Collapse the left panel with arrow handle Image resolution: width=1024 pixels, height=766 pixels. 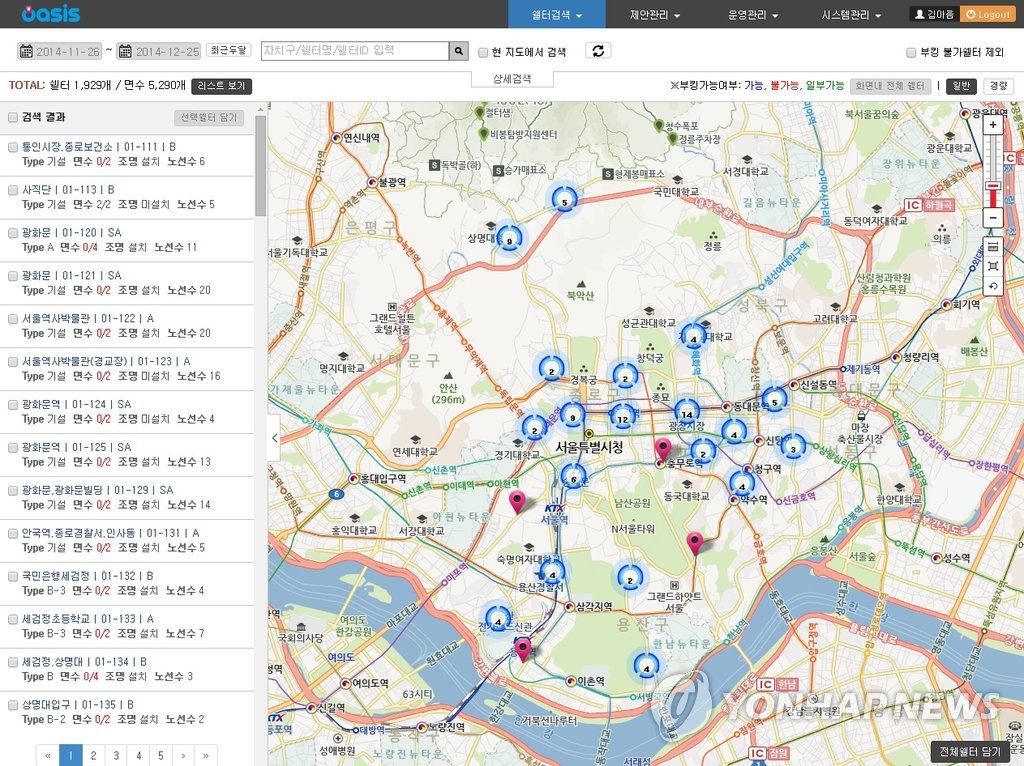276,438
